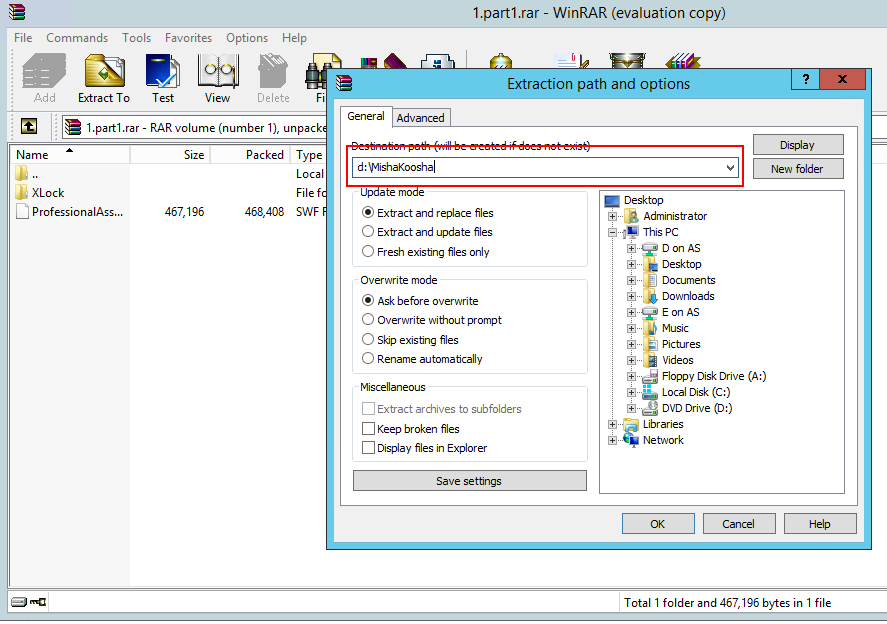
Task: Switch to the Advanced tab
Action: [420, 118]
